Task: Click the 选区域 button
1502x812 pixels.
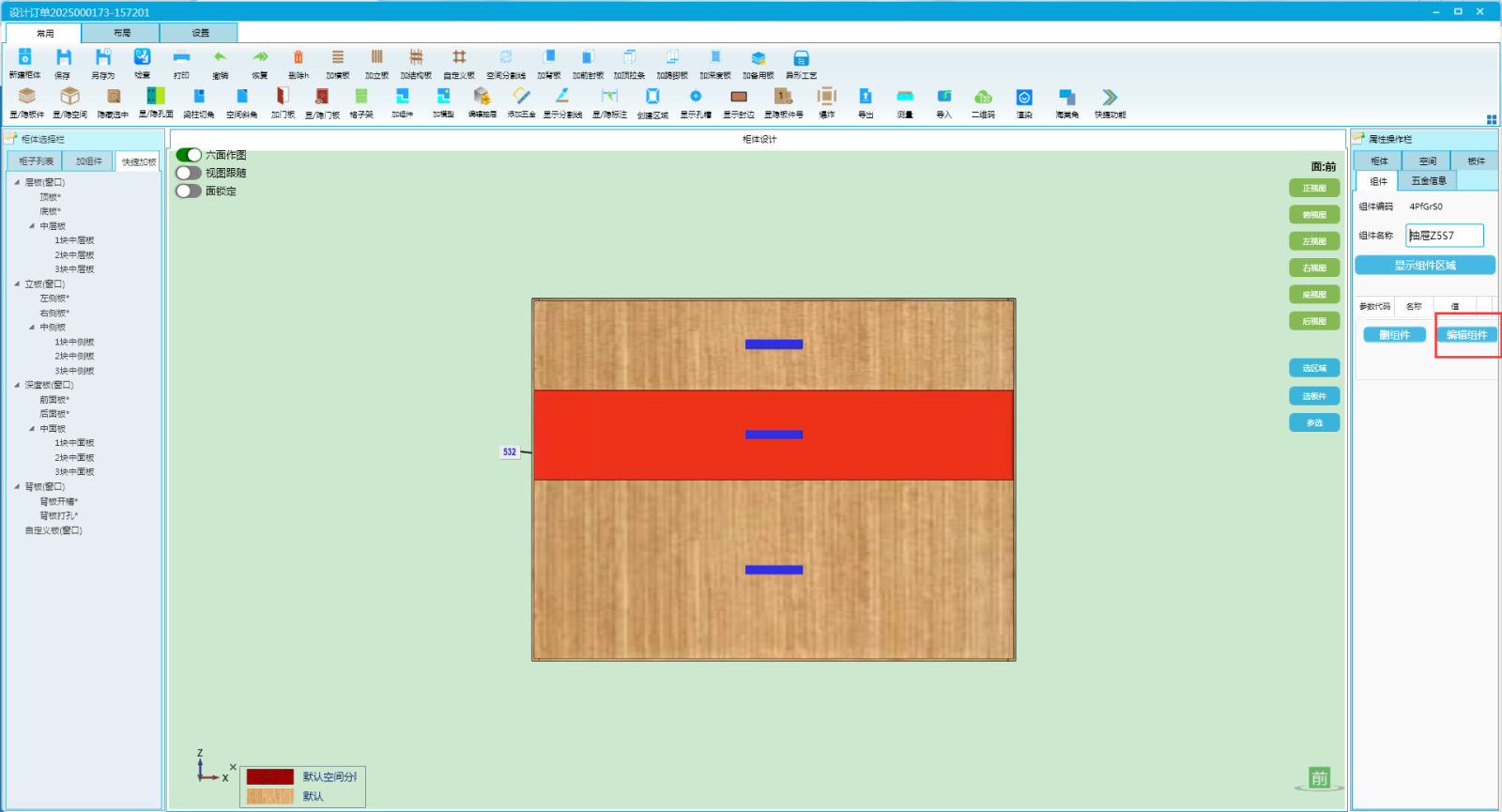Action: point(1314,369)
